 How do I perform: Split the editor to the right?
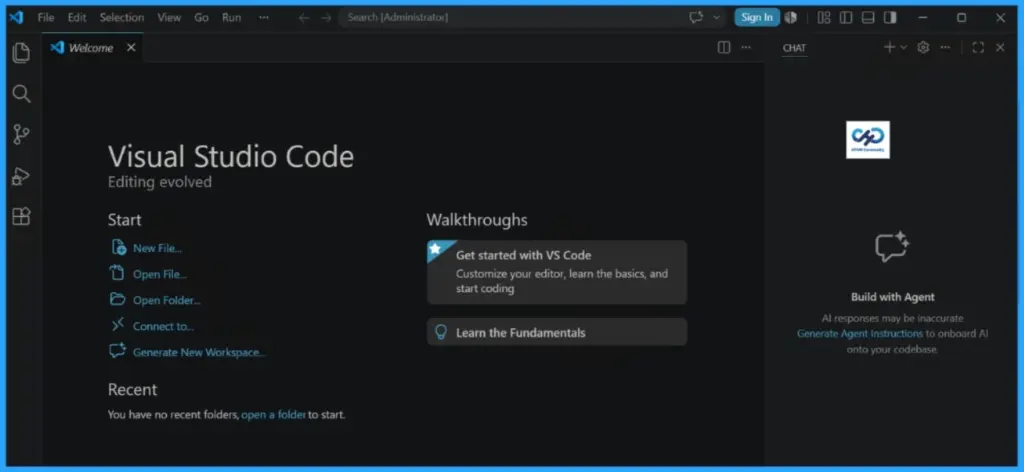click(x=724, y=48)
